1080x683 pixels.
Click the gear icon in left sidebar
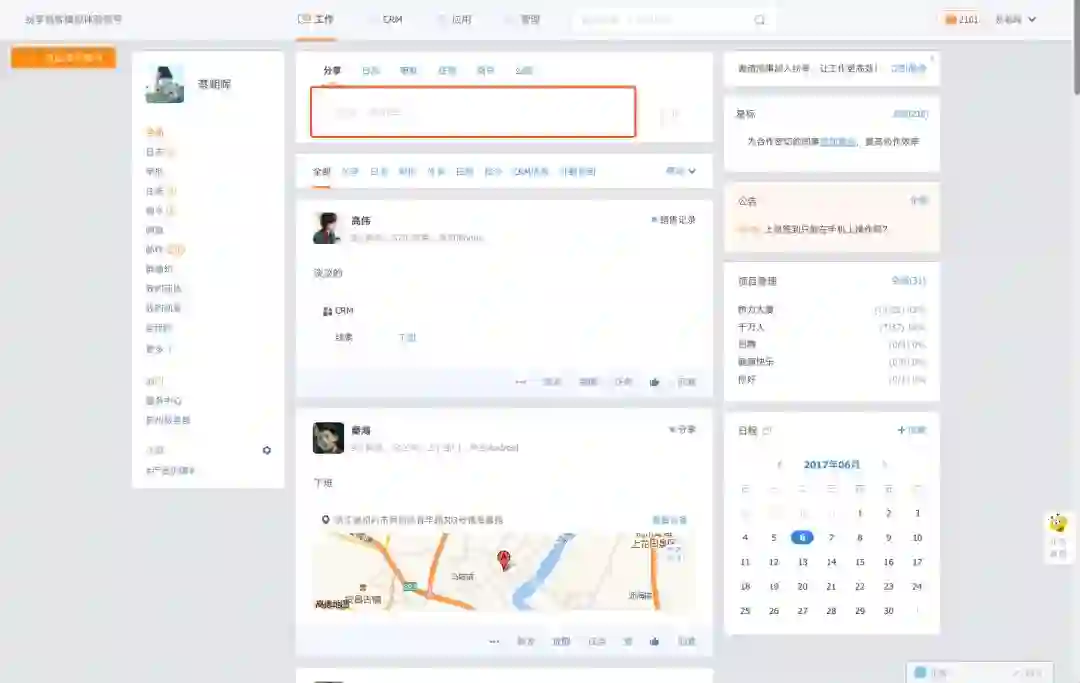pos(267,450)
